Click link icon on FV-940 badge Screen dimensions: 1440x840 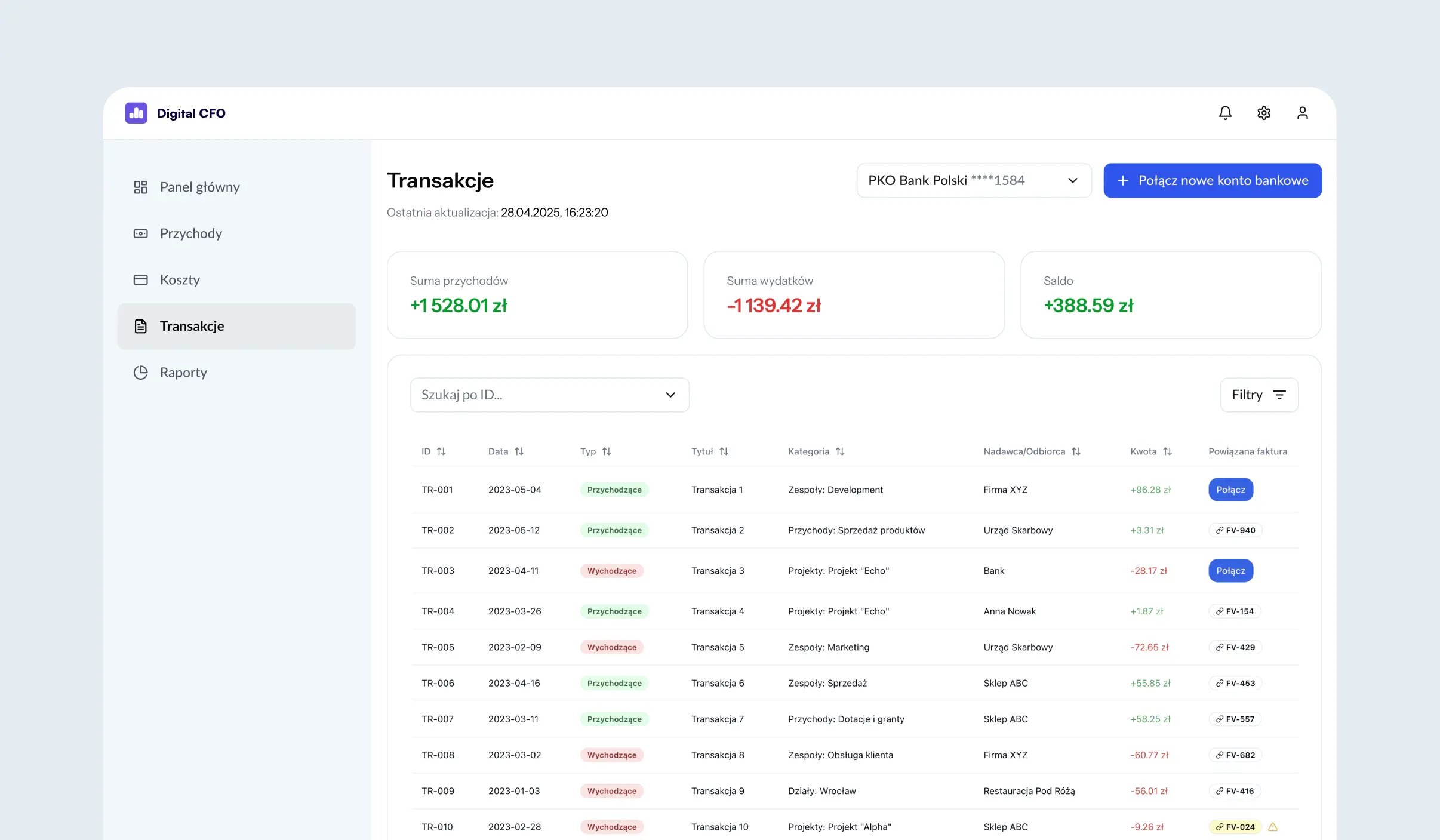(1220, 530)
